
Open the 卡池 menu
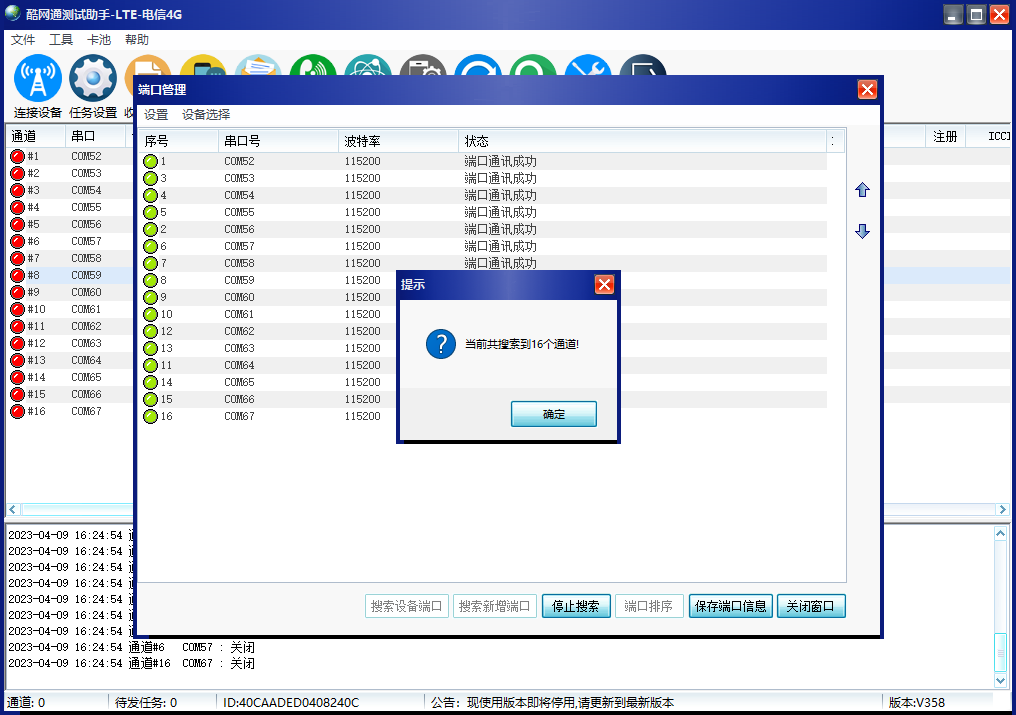99,40
